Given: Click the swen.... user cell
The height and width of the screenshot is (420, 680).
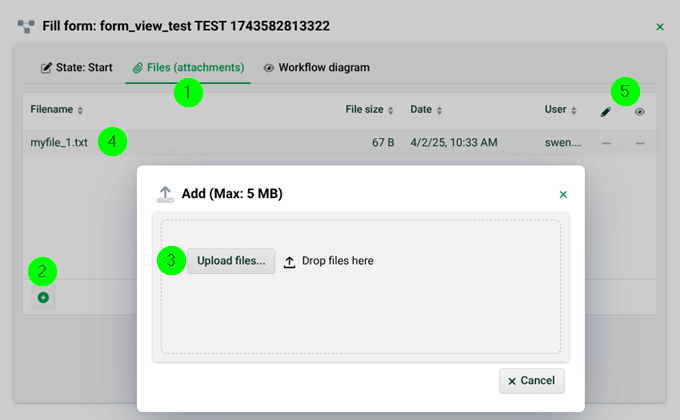Looking at the screenshot, I should [x=563, y=143].
